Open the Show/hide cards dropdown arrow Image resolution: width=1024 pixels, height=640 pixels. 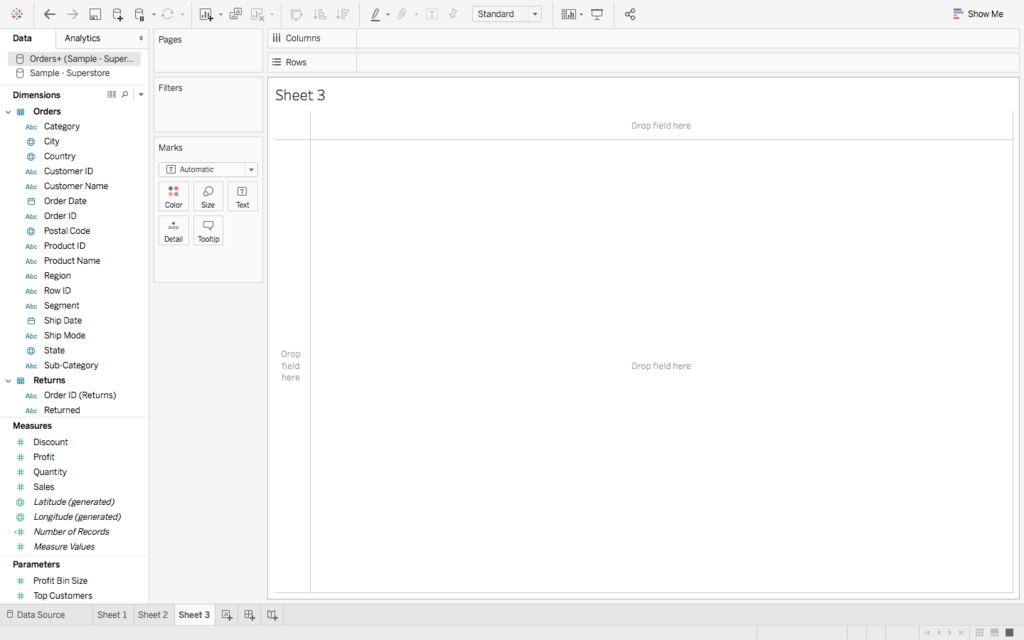click(581, 14)
